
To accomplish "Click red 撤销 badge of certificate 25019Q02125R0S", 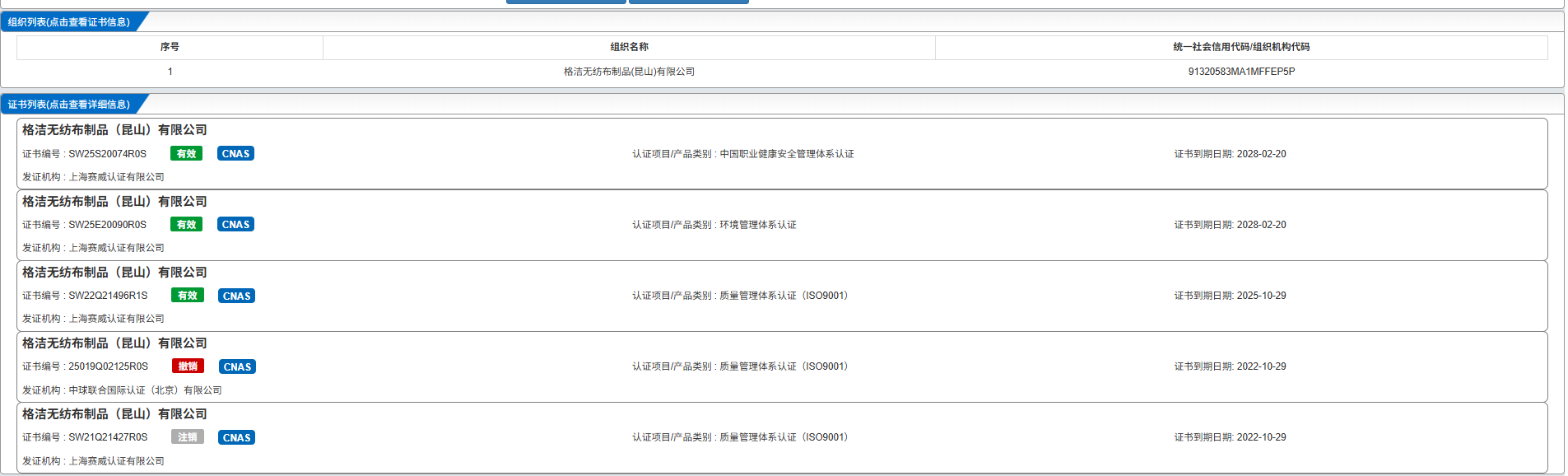I will (x=188, y=366).
